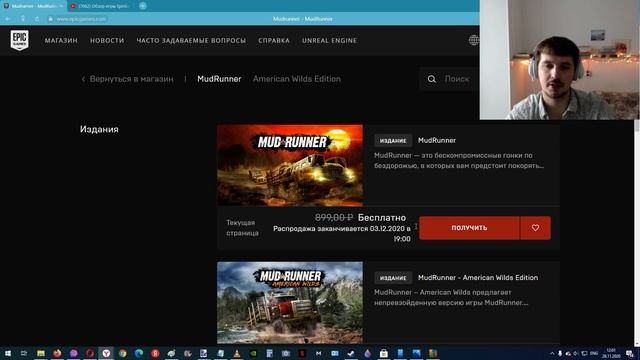
Task: Open the taskbar clock and date
Action: click(611, 353)
